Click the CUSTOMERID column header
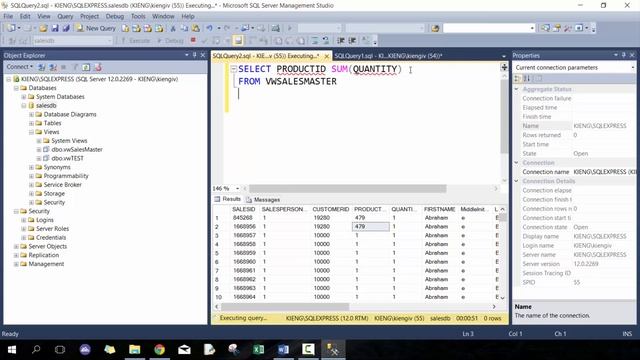 331,209
